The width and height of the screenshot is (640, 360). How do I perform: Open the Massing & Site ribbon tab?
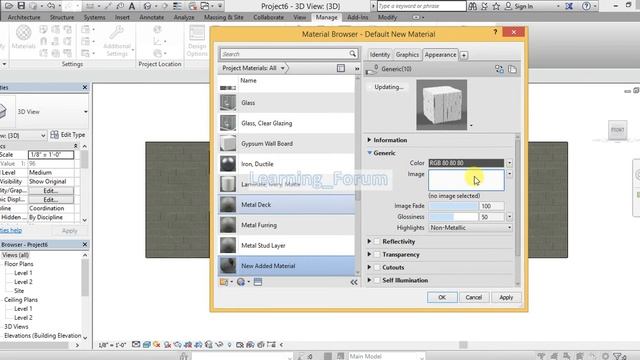223,18
